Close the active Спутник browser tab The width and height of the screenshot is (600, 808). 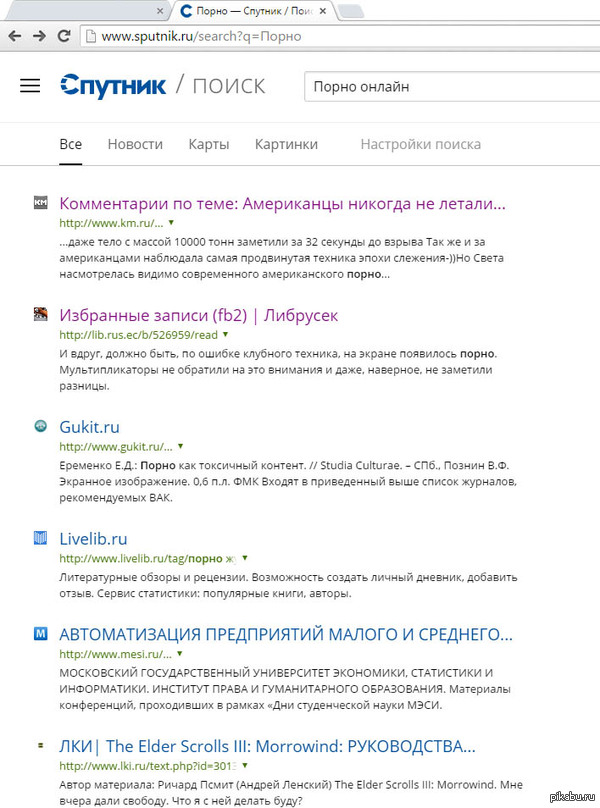pyautogui.click(x=323, y=11)
